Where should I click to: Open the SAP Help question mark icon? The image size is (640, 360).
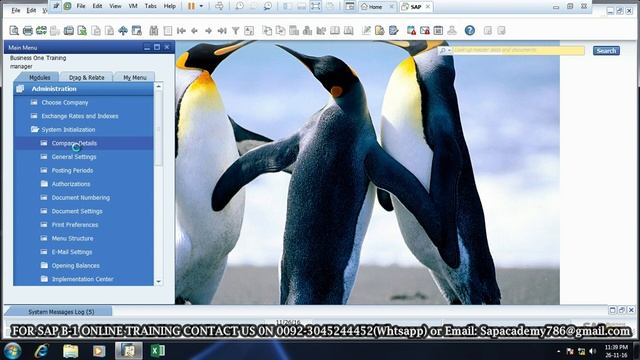point(469,30)
